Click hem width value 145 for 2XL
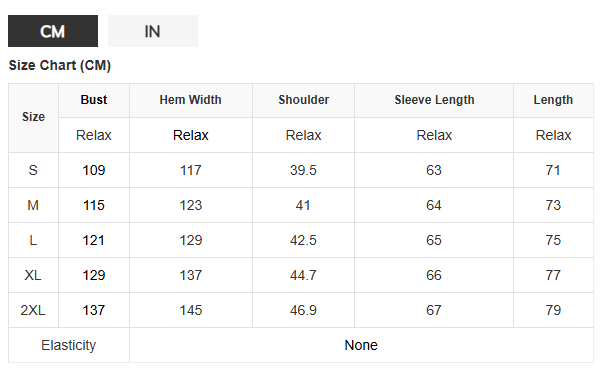Image resolution: width=604 pixels, height=374 pixels. coord(191,310)
